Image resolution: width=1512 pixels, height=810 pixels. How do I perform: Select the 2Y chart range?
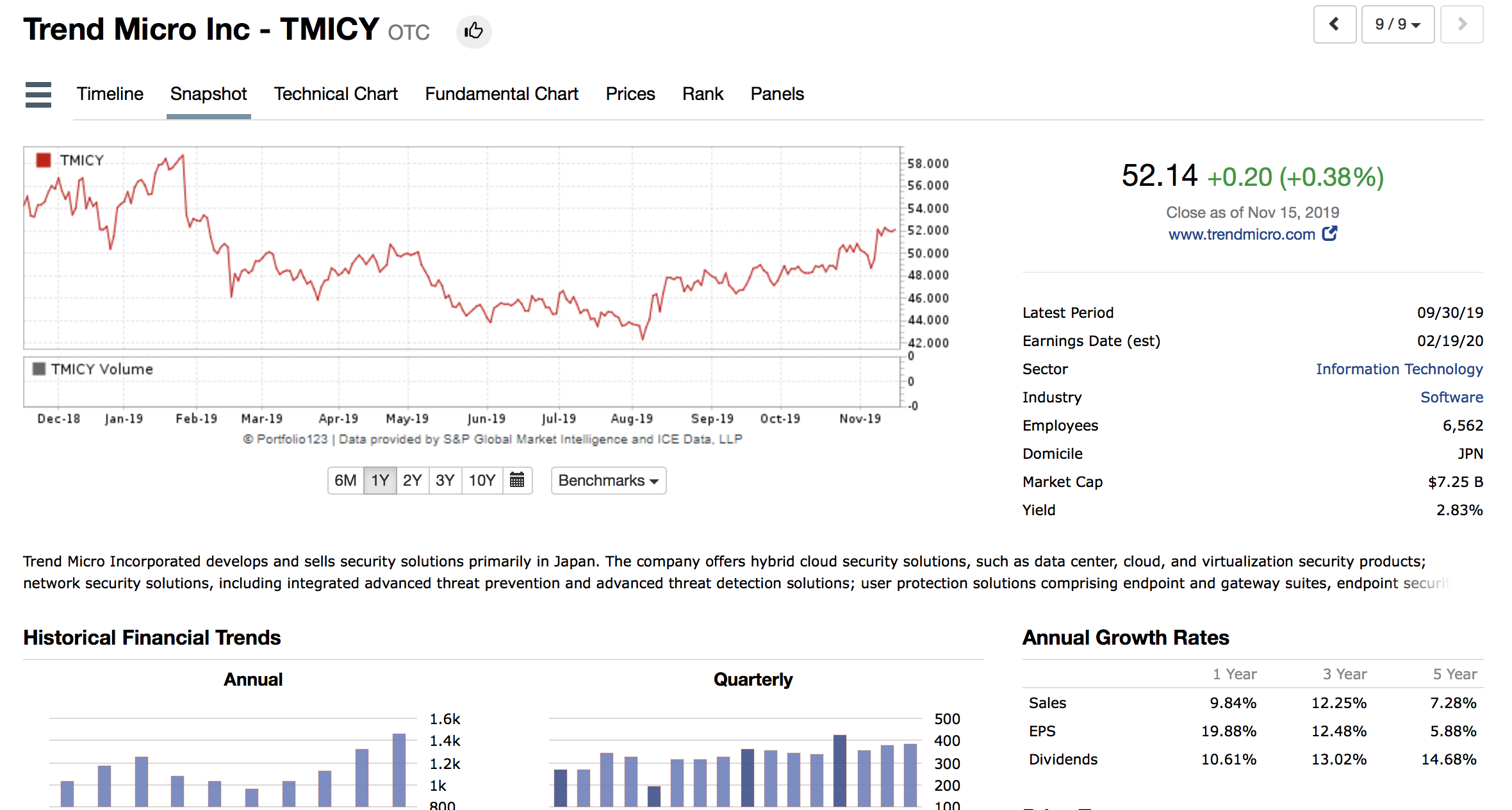(412, 480)
